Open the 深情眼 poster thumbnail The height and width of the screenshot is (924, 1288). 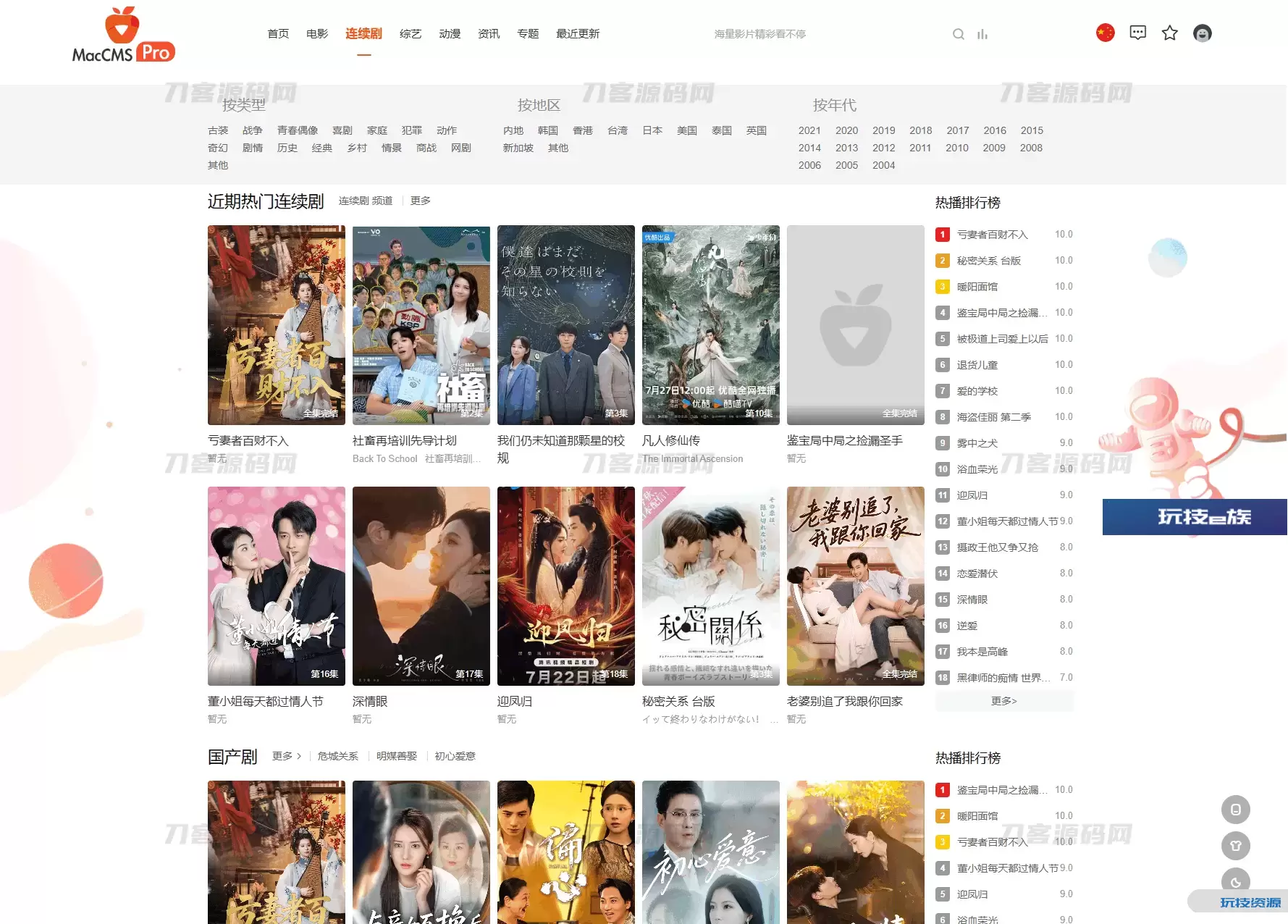(421, 586)
